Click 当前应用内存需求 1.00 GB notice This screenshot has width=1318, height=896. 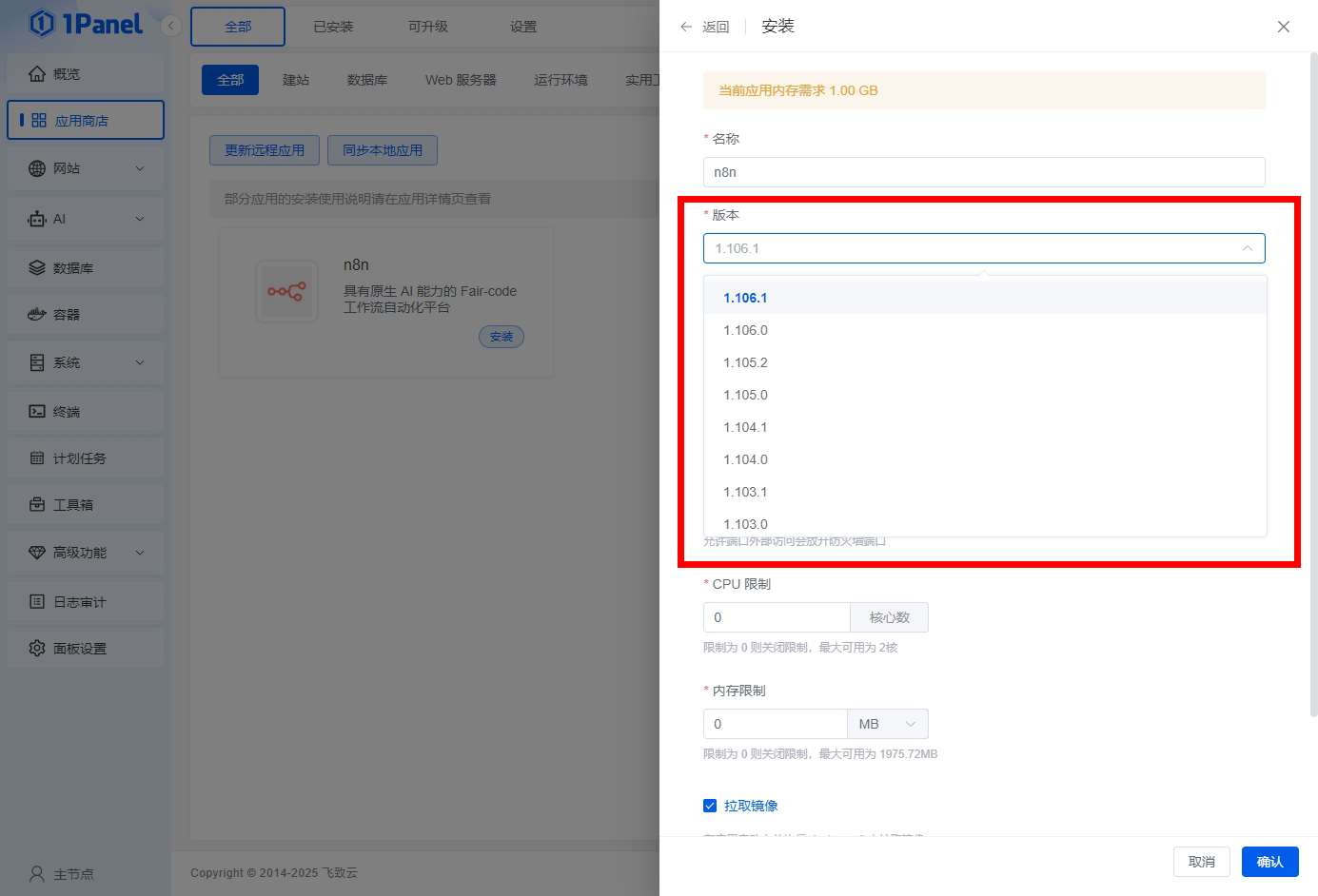[x=984, y=90]
